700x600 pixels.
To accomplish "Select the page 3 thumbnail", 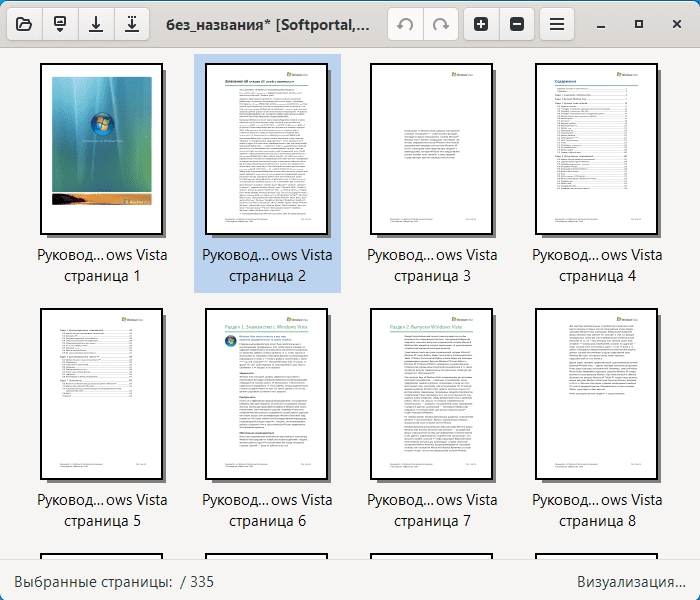I will coord(431,149).
